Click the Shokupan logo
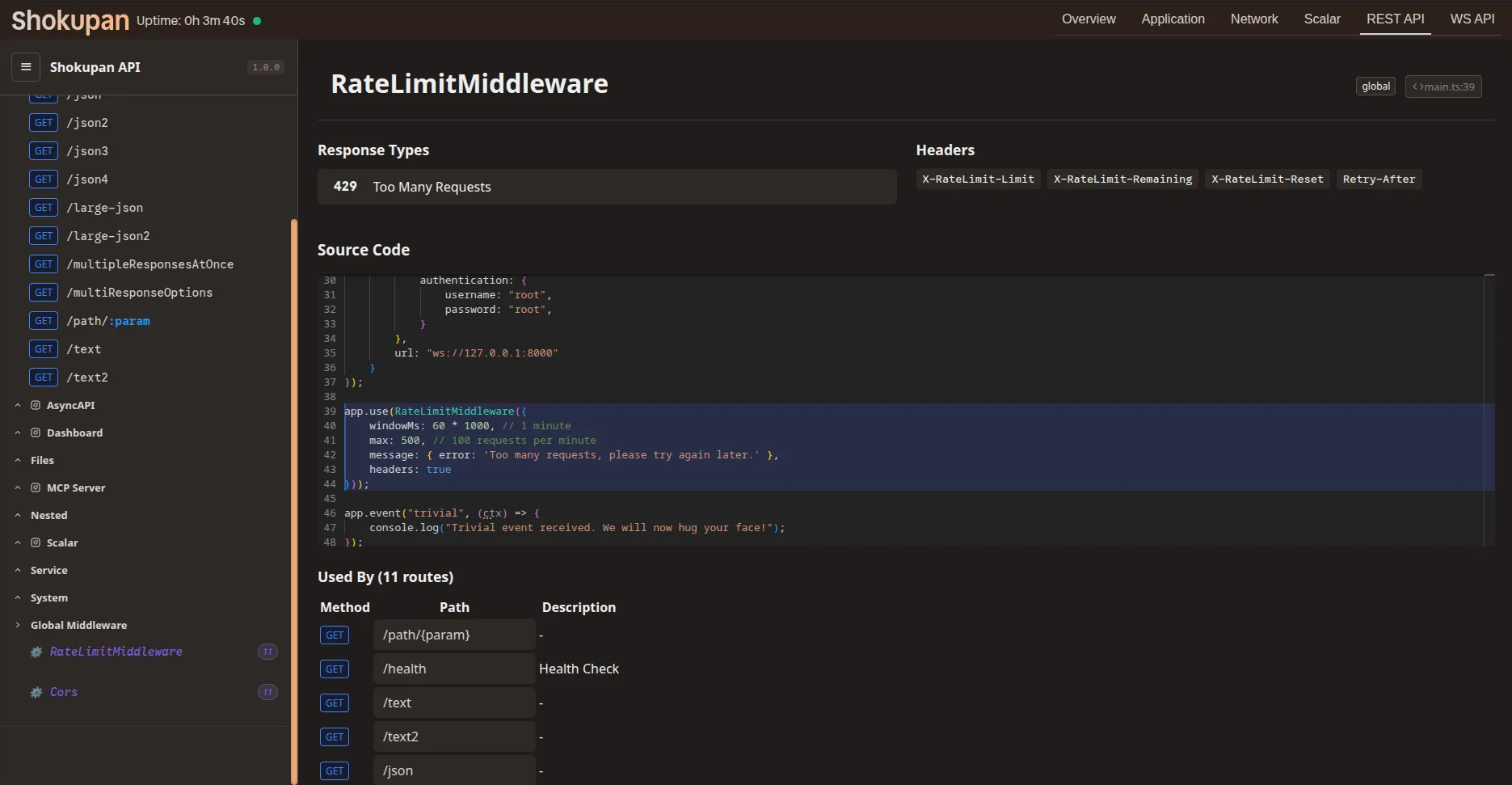 point(69,19)
